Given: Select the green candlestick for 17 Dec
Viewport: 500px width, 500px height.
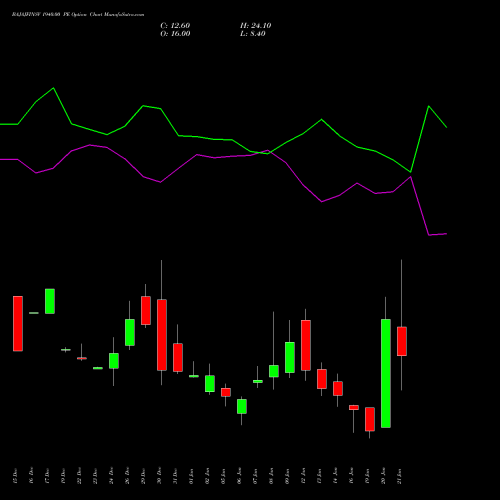Looking at the screenshot, I should coord(50,301).
